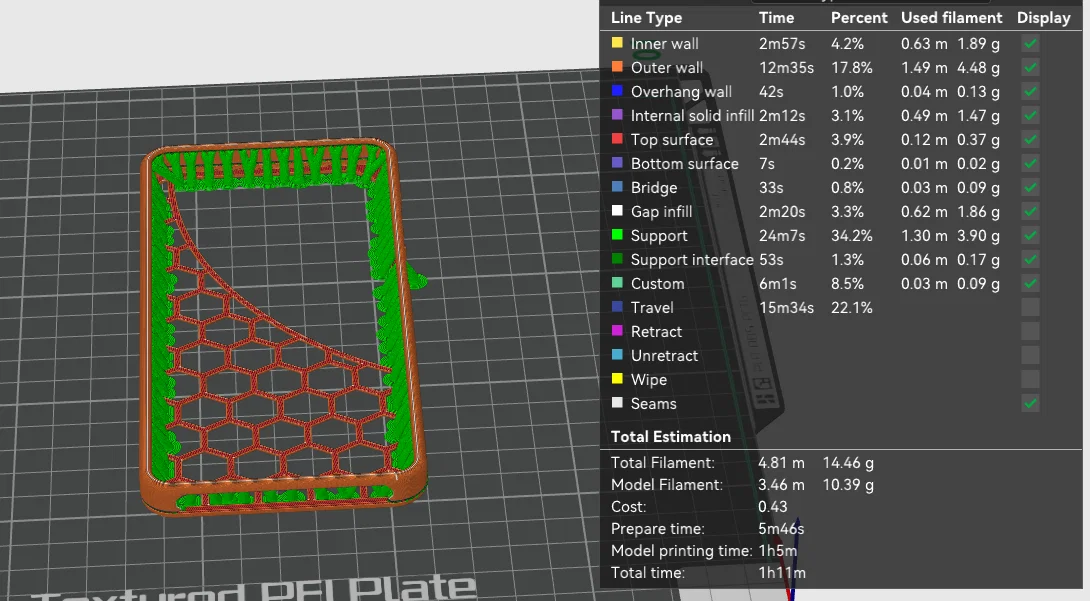Click the Time column header

pos(776,18)
